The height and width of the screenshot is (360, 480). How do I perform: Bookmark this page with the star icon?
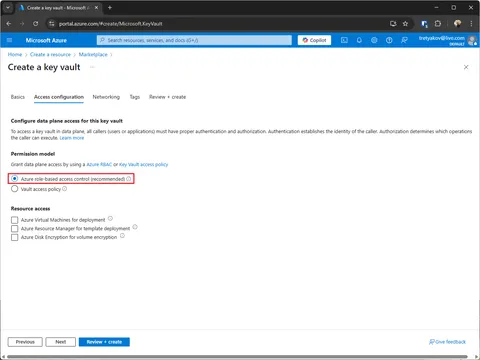click(x=405, y=24)
